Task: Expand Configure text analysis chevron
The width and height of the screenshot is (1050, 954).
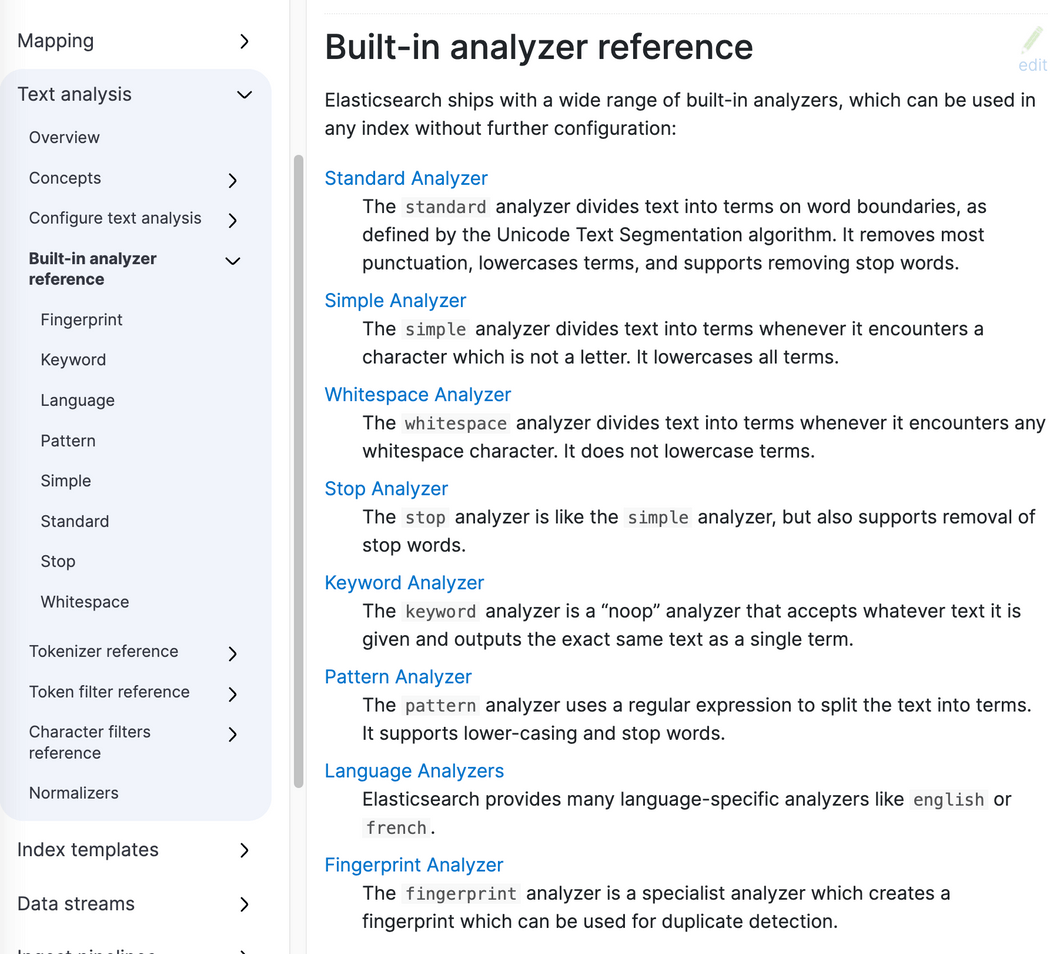Action: [233, 220]
